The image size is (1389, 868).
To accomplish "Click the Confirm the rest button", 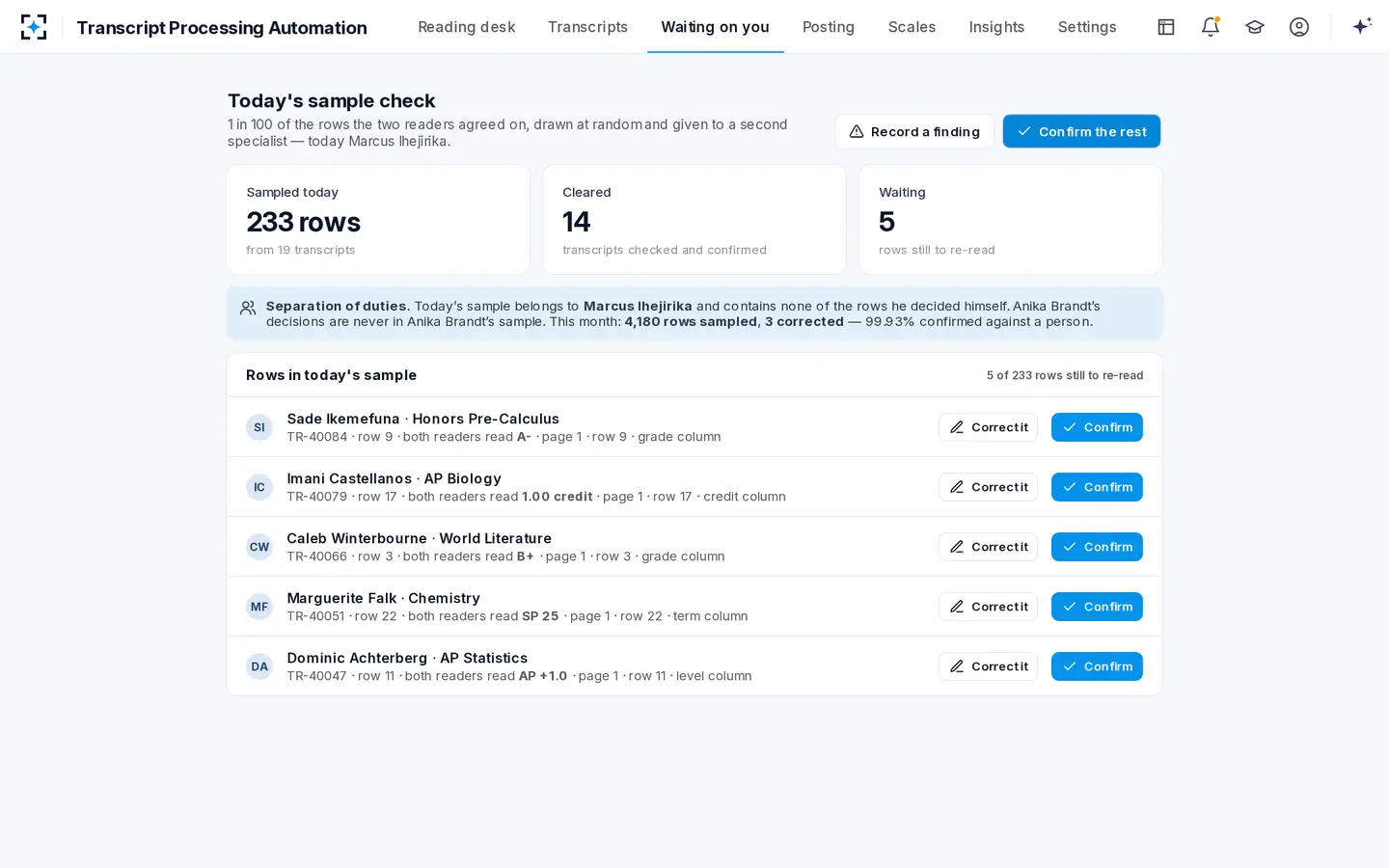I will click(x=1081, y=131).
